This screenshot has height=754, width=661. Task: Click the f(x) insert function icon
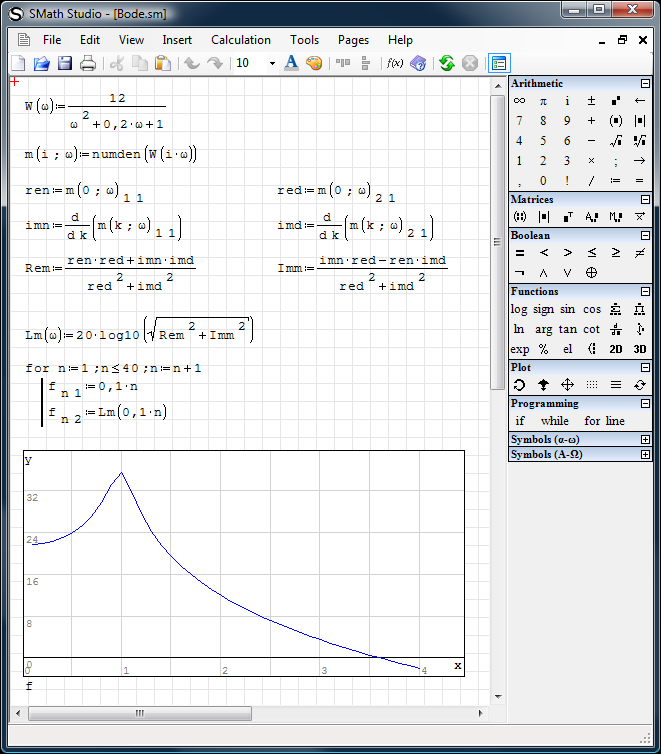tap(394, 64)
